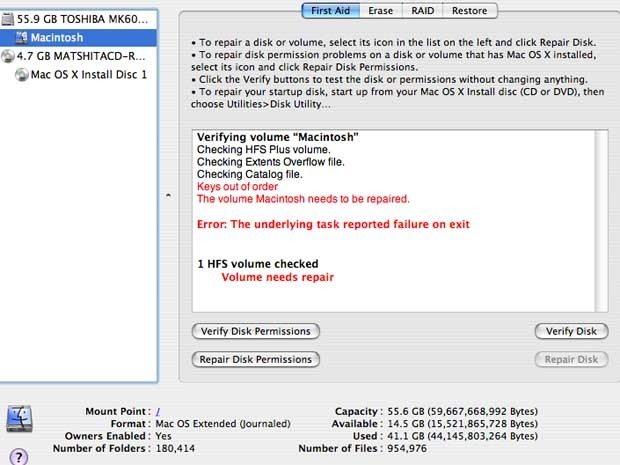Viewport: 620px width, 465px height.
Task: Click the Capacity value 55.6 GB
Action: point(462,412)
